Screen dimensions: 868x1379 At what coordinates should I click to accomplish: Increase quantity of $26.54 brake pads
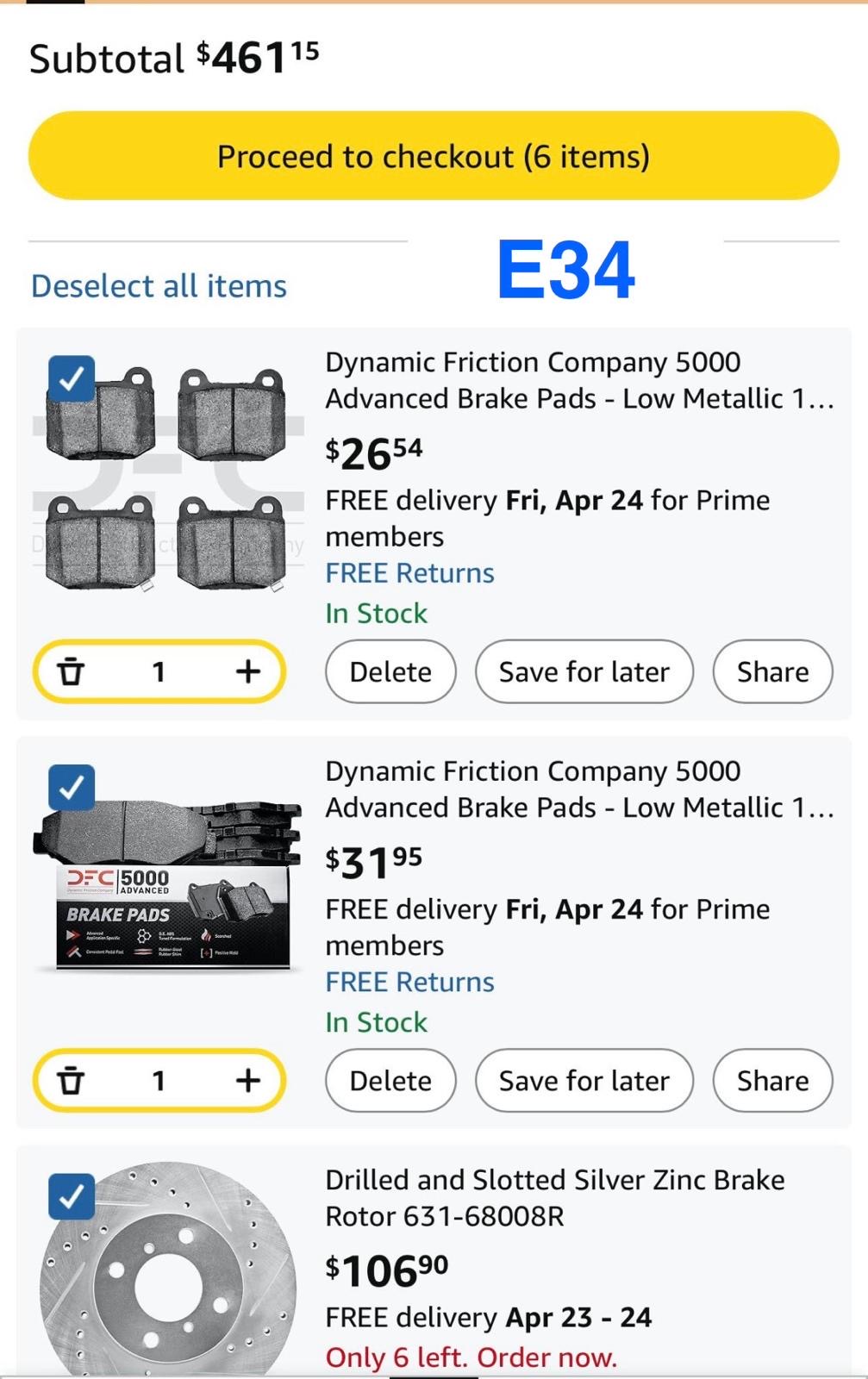tap(247, 671)
